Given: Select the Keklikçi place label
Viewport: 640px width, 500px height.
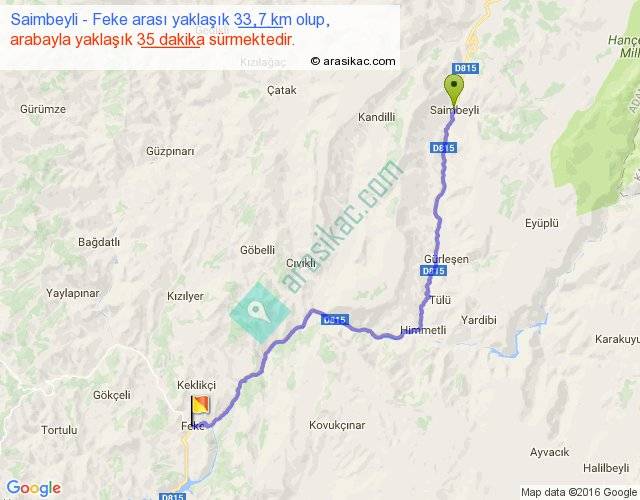Looking at the screenshot, I should pos(196,385).
